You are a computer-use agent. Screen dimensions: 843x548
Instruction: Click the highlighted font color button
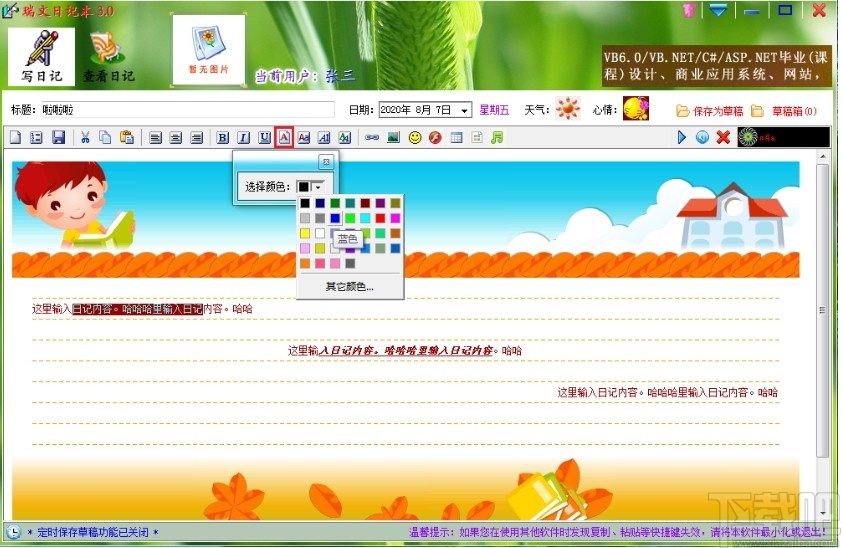click(284, 138)
